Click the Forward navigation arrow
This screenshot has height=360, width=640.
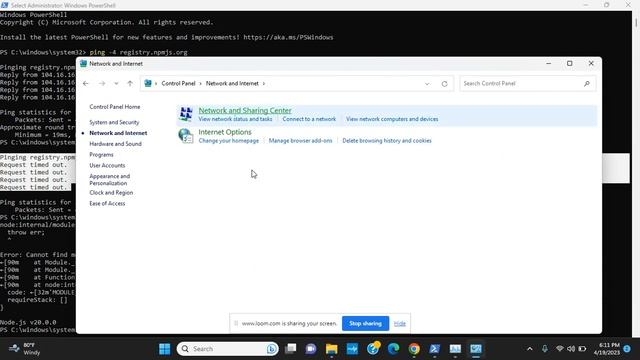[102, 83]
